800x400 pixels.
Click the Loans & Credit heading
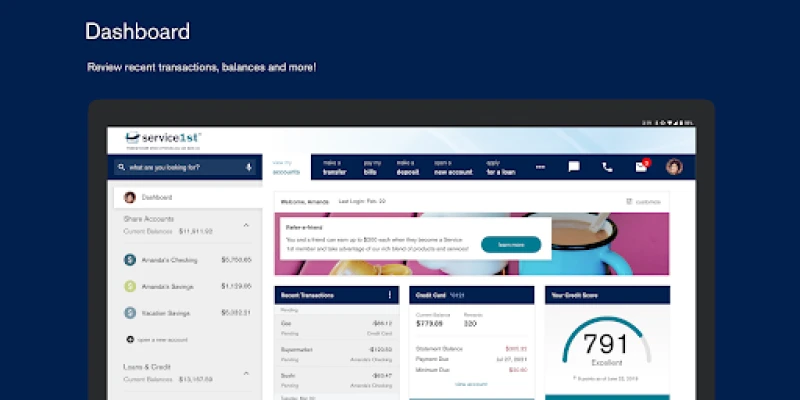click(x=147, y=367)
